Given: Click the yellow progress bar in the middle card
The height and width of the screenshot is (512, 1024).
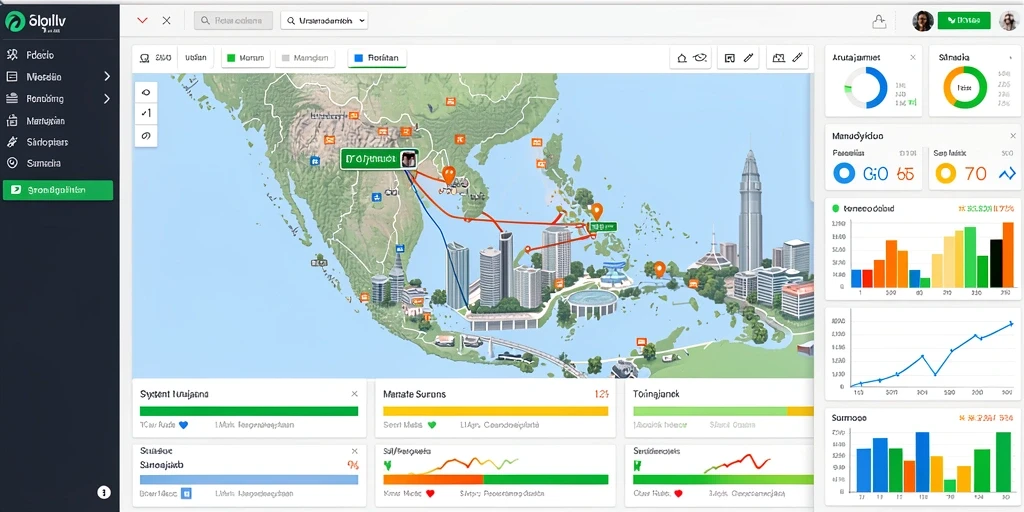Looking at the screenshot, I should pyautogui.click(x=496, y=411).
